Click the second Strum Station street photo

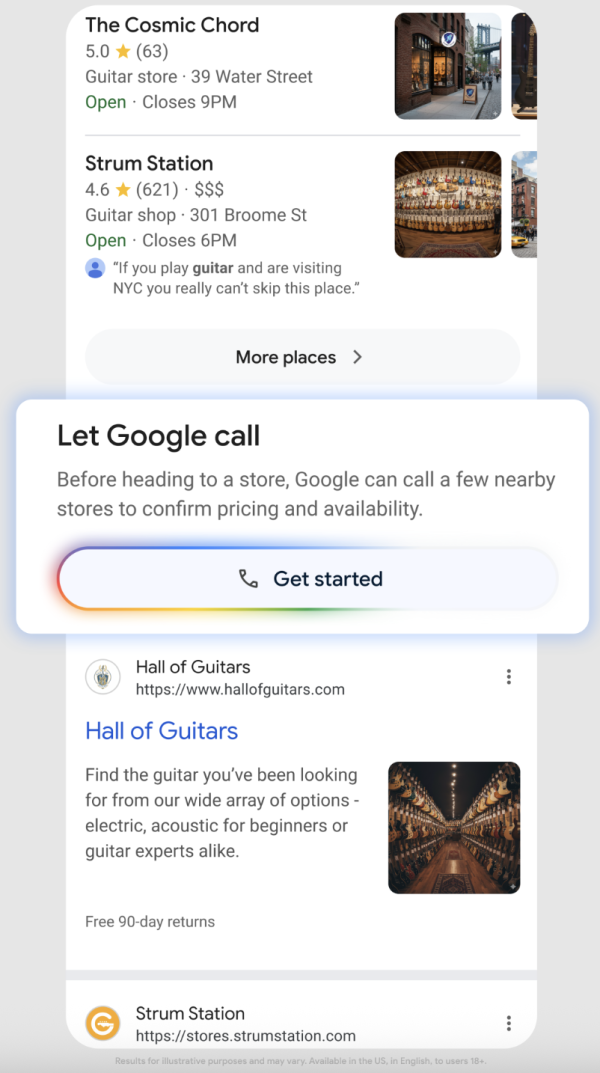(524, 204)
